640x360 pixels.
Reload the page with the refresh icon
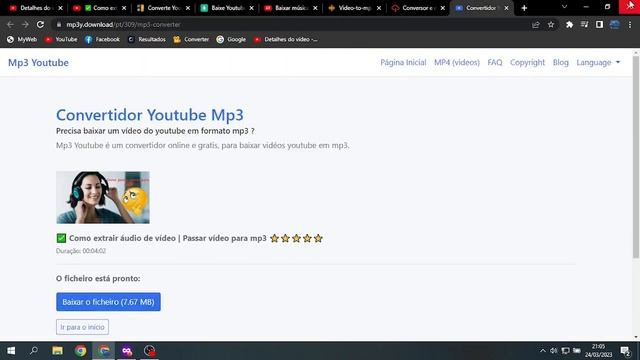coord(40,24)
